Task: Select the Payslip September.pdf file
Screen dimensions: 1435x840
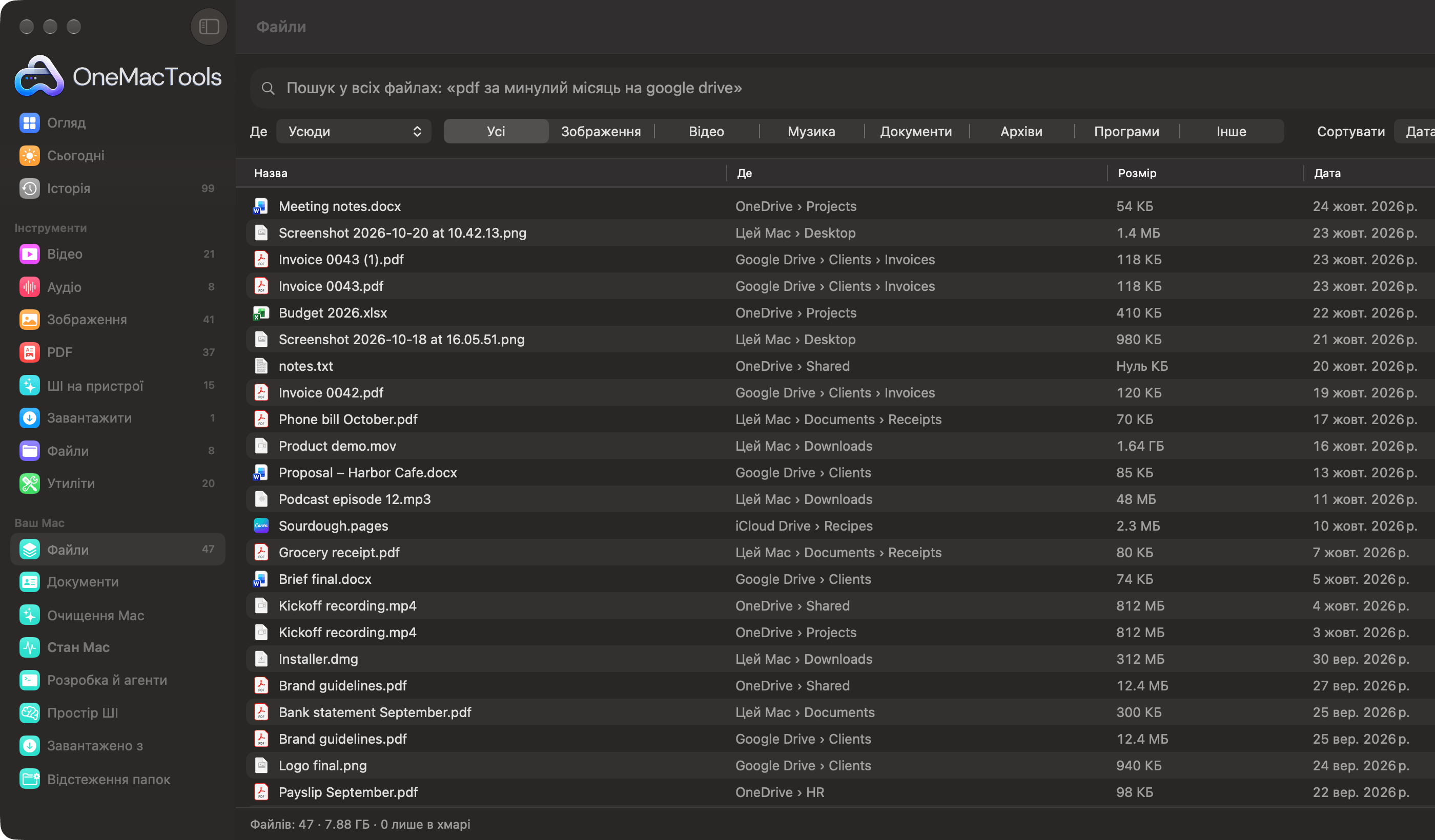Action: [x=840, y=792]
